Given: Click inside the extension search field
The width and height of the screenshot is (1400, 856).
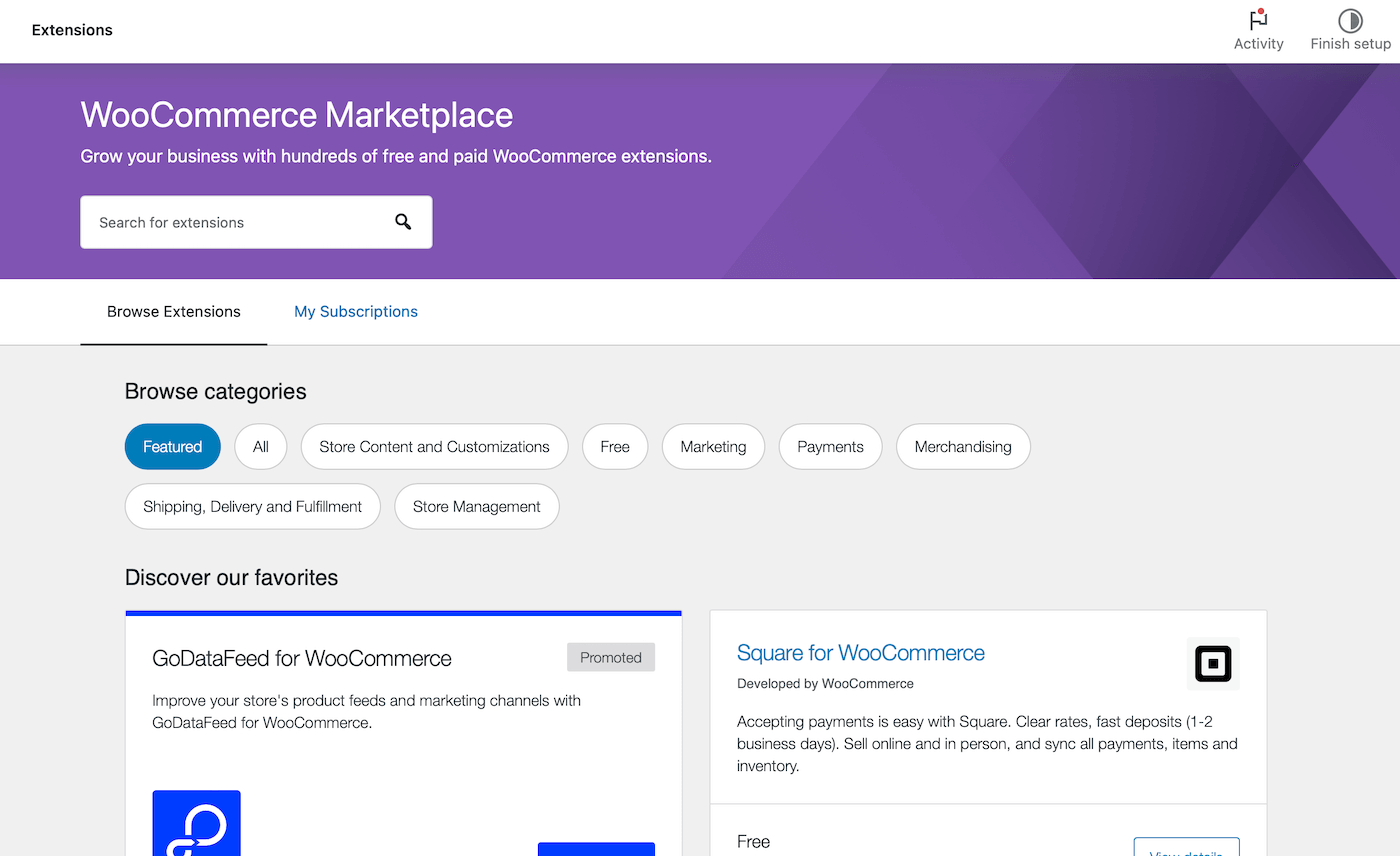Looking at the screenshot, I should (x=230, y=221).
